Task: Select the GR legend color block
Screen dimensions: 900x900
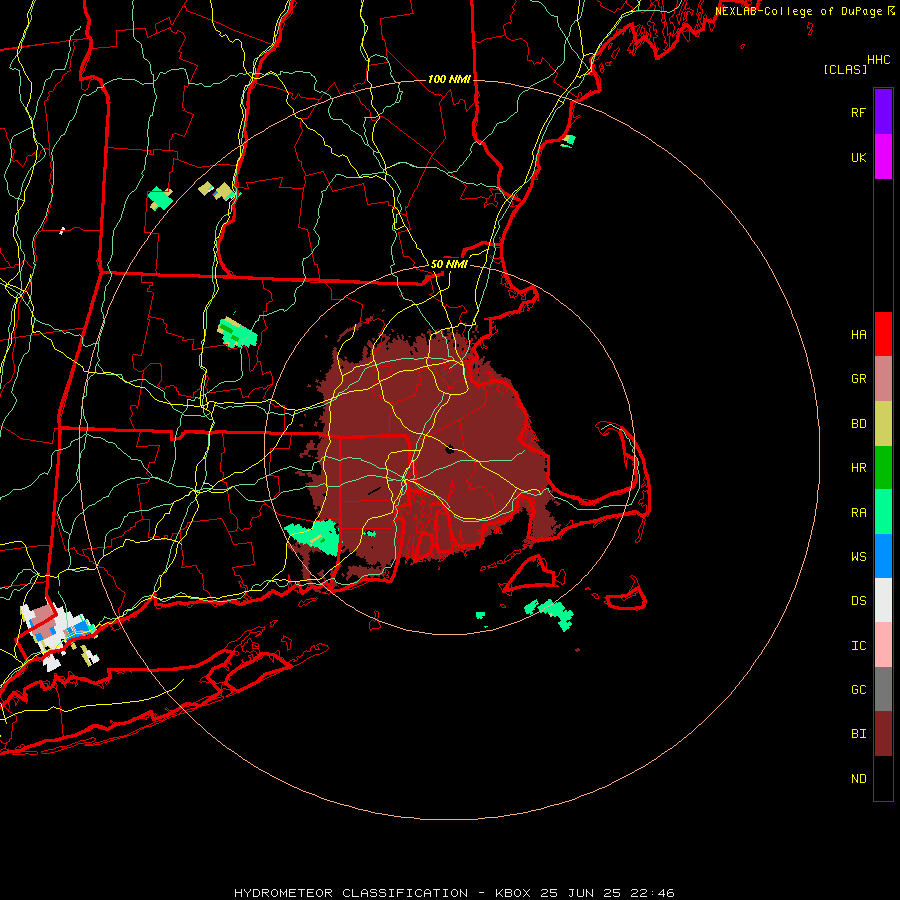Action: pyautogui.click(x=883, y=379)
